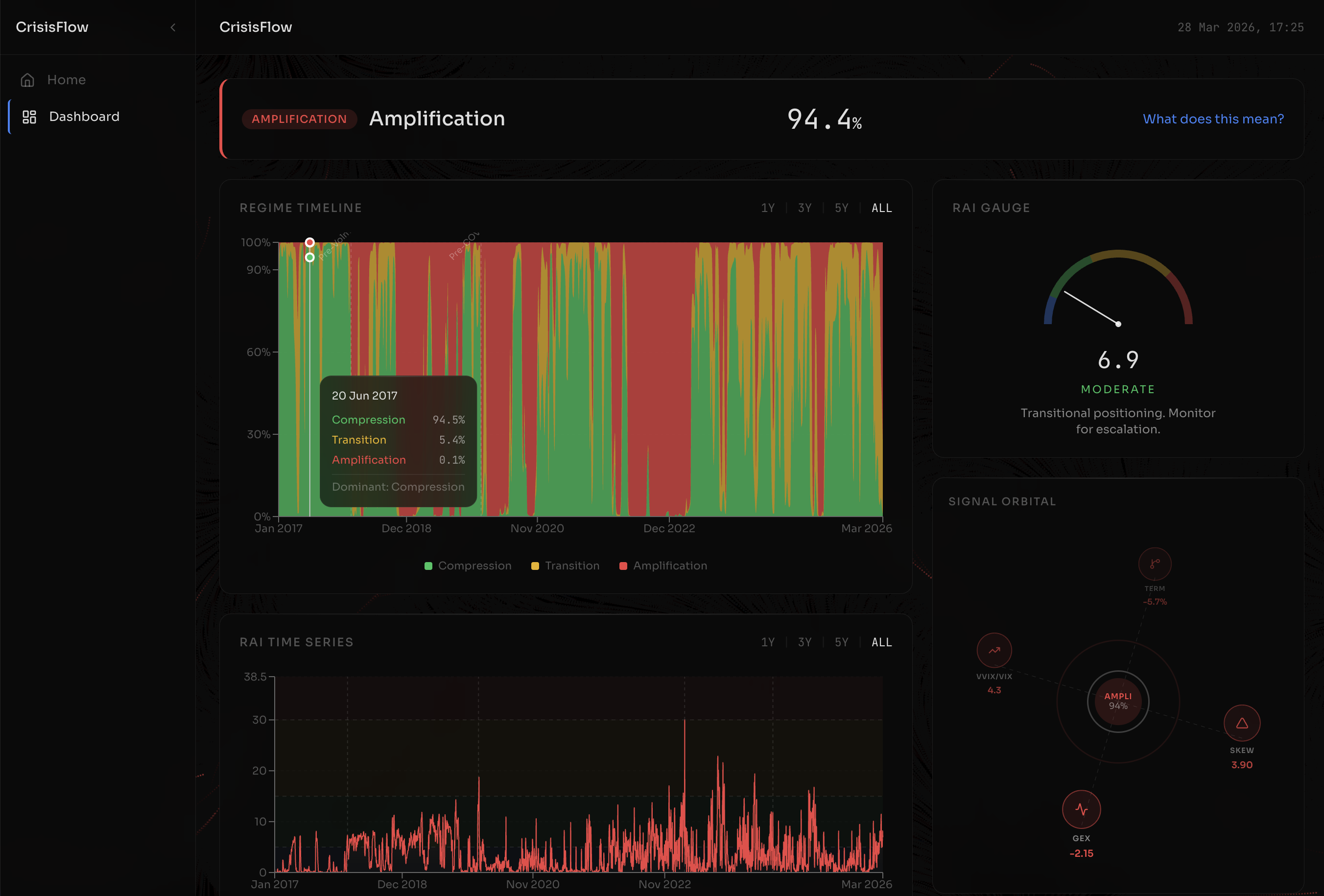Screen dimensions: 1324x896
Task: Collapse the sidebar with the chevron
Action: point(173,27)
